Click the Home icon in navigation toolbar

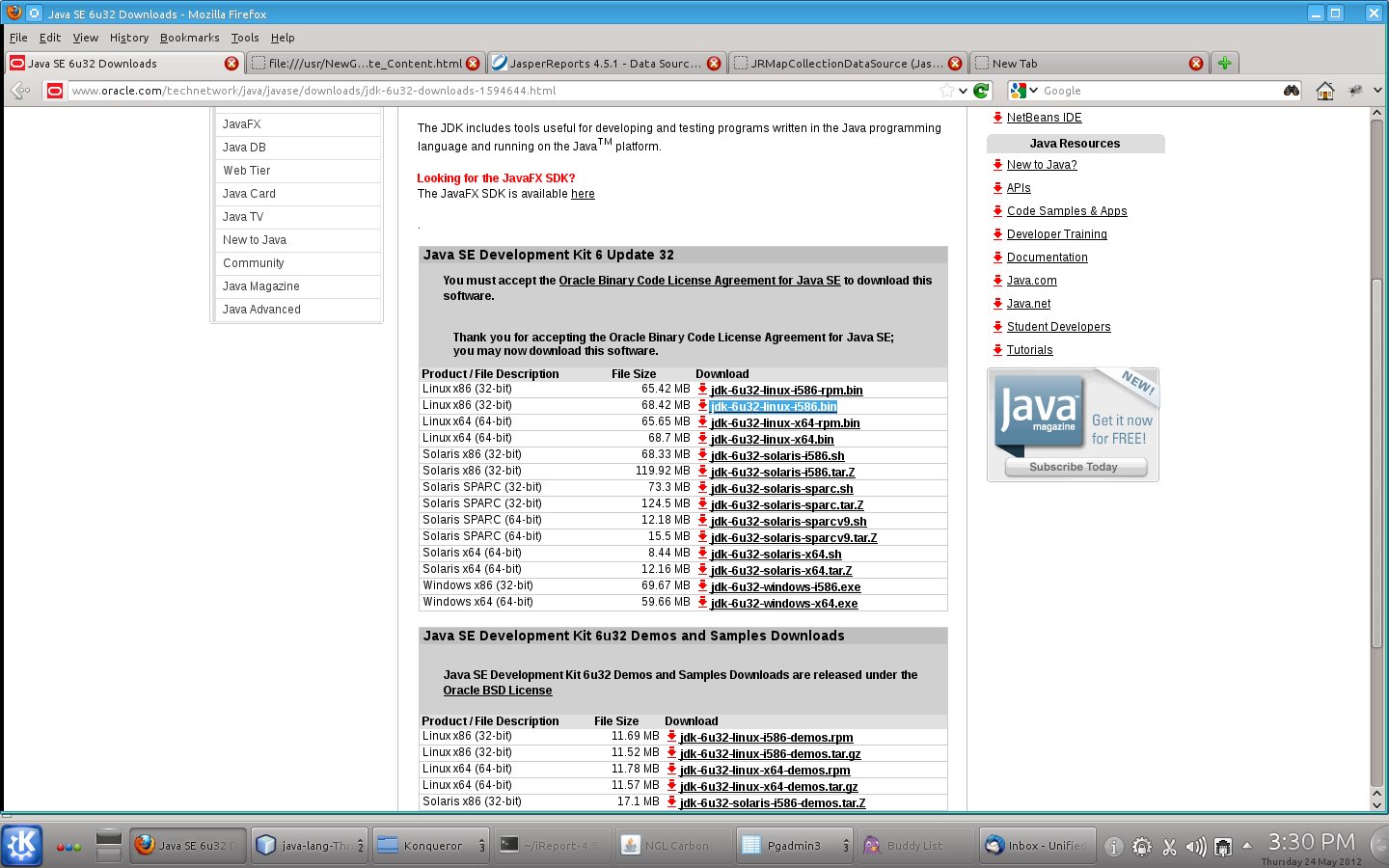click(x=1325, y=91)
